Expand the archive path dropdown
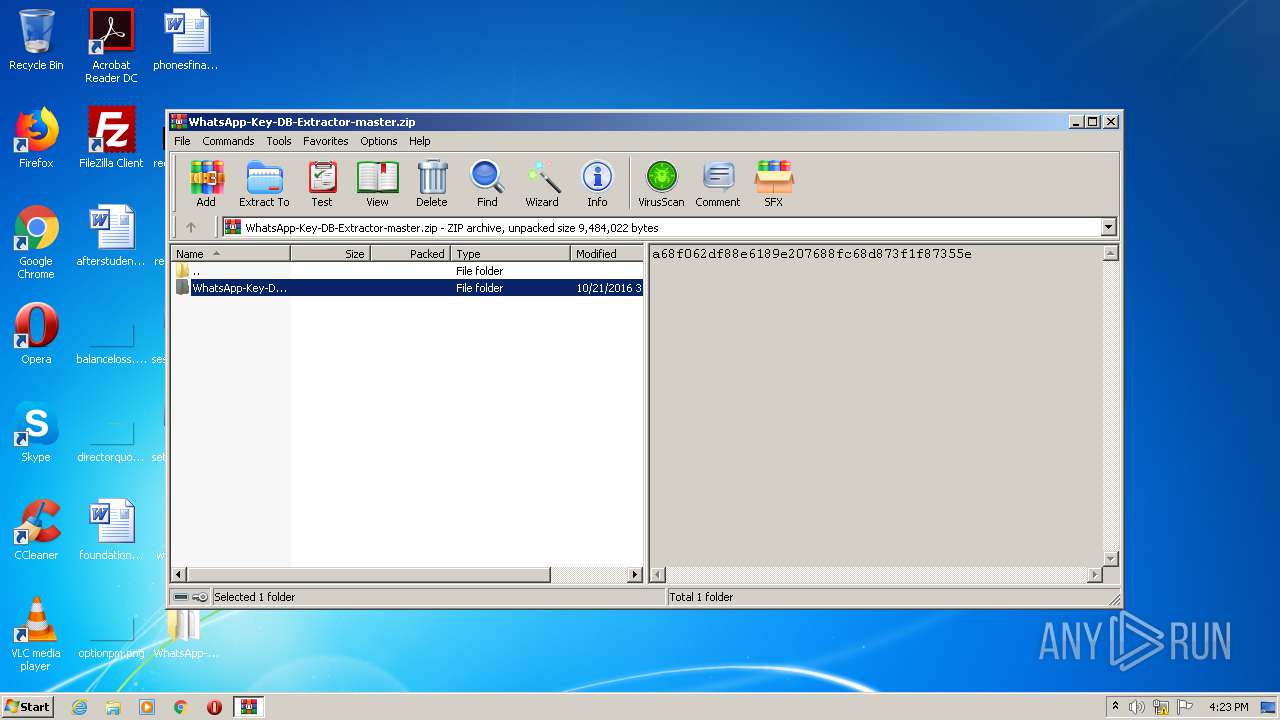Image resolution: width=1280 pixels, height=720 pixels. (1108, 227)
